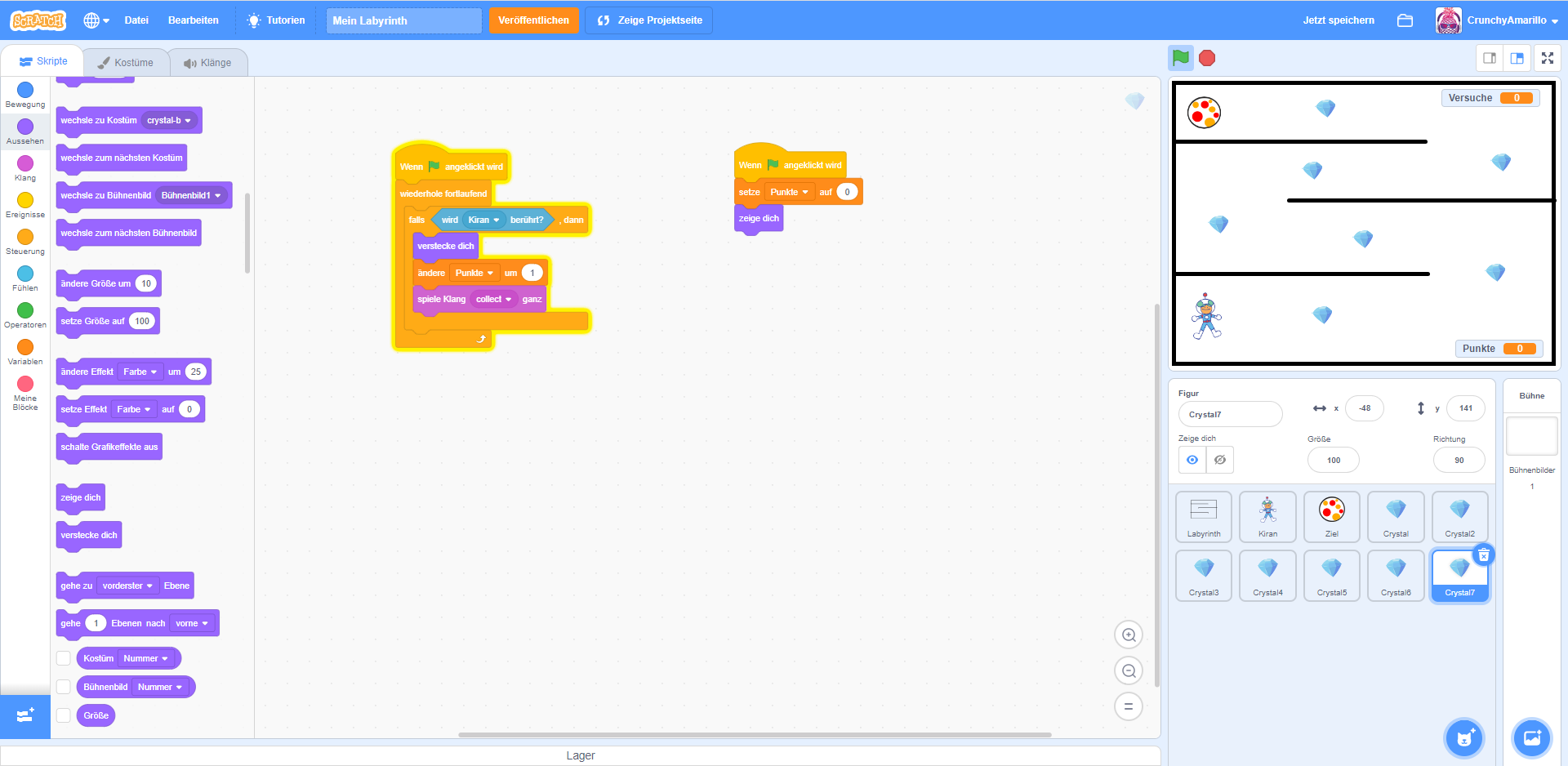Open the Datei menu
The width and height of the screenshot is (1568, 766).
136,20
